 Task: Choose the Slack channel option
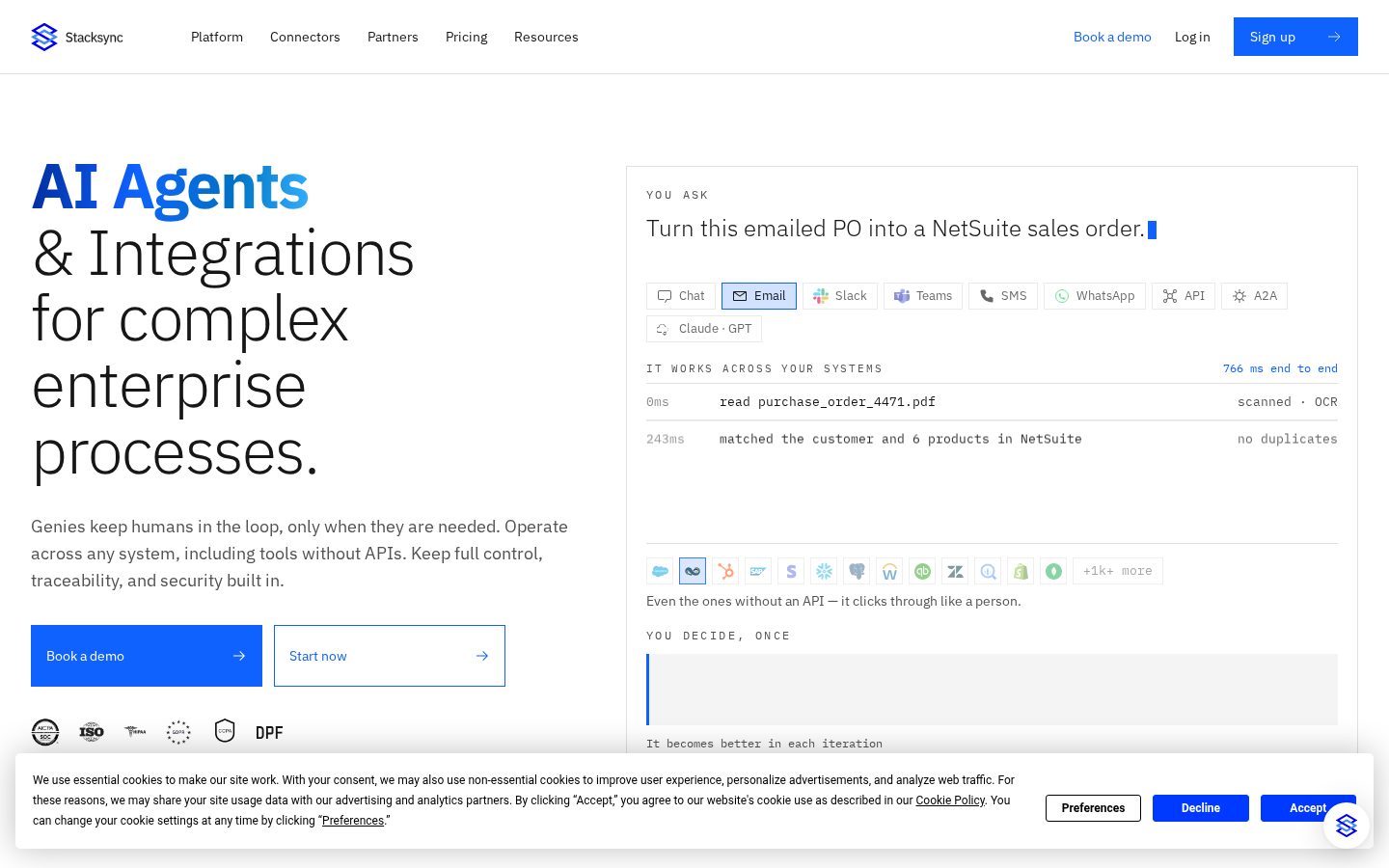tap(840, 296)
